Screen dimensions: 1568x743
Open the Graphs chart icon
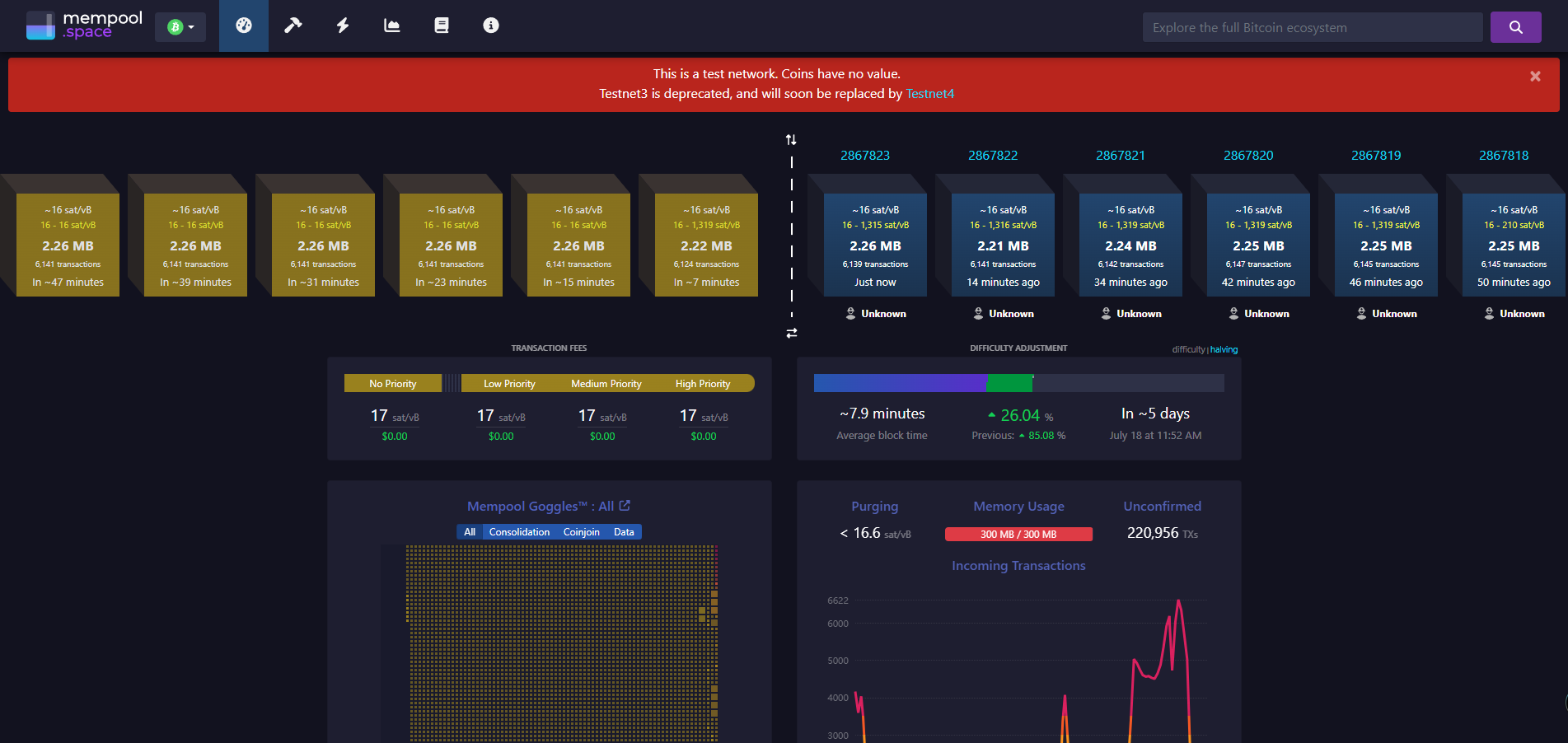pos(392,26)
